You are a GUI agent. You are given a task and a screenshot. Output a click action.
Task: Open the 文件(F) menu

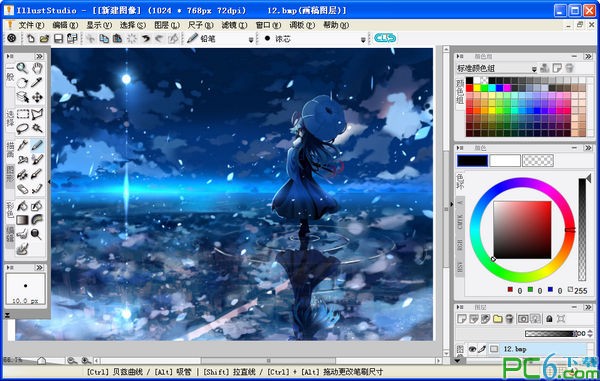coord(31,25)
